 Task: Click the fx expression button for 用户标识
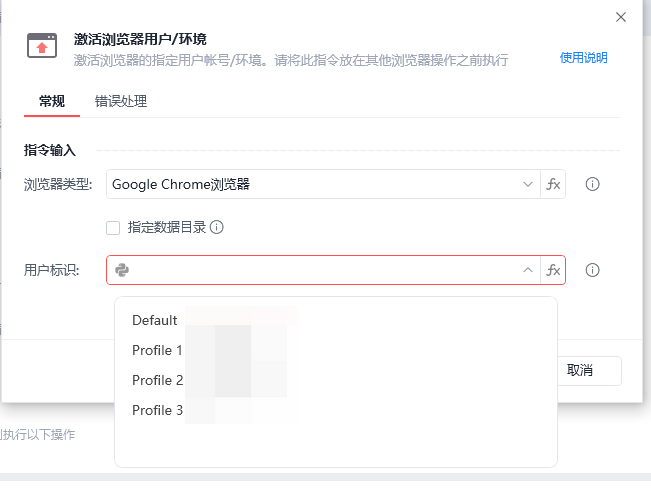(x=553, y=270)
